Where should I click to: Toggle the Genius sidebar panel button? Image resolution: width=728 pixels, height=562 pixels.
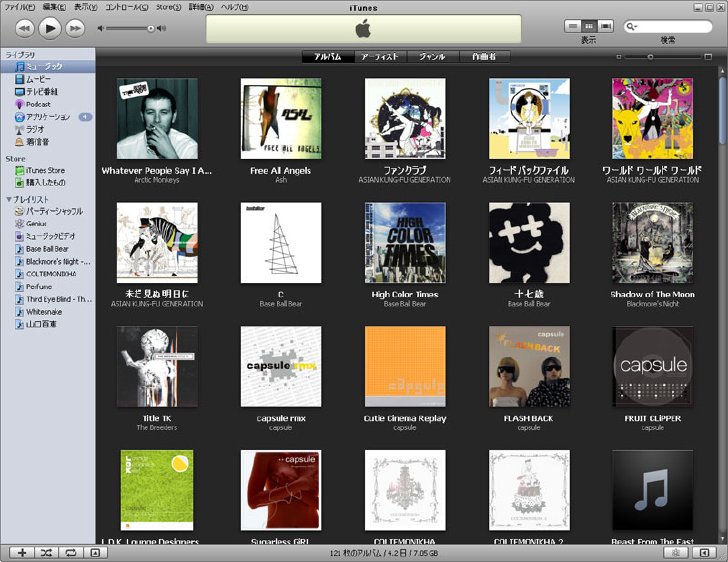click(704, 553)
